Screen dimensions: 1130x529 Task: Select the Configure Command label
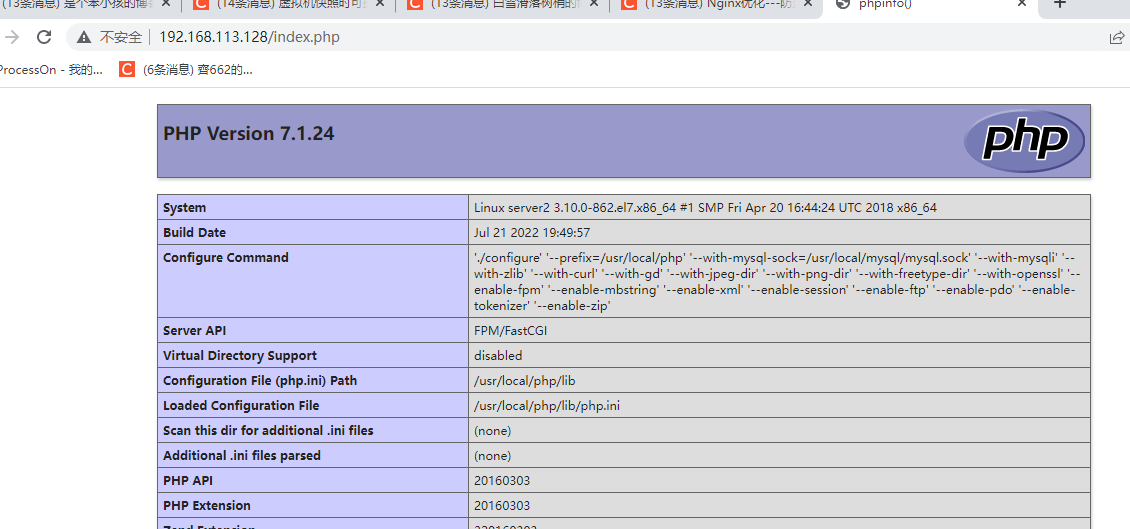226,257
